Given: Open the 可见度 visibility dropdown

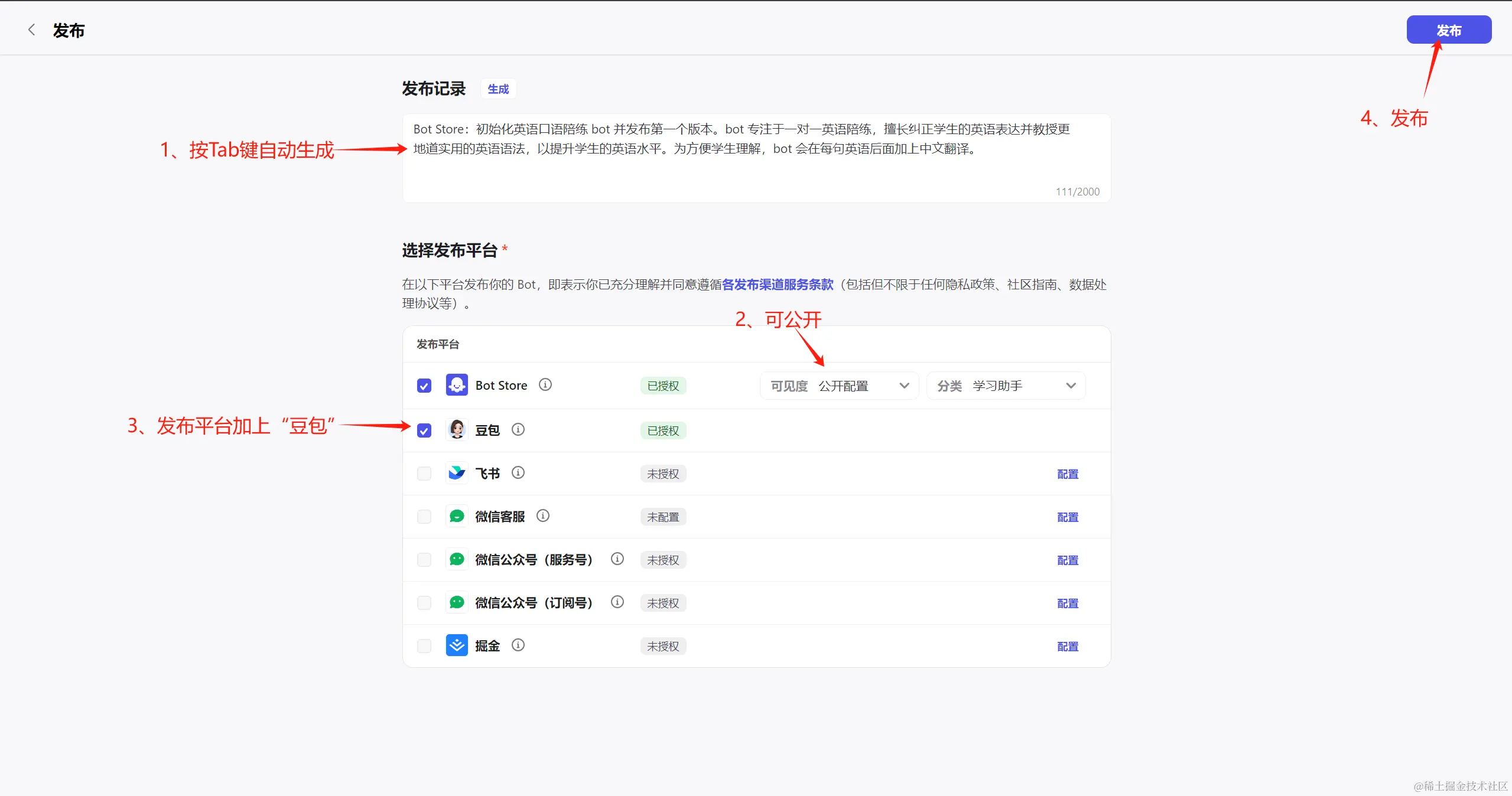Looking at the screenshot, I should click(839, 386).
